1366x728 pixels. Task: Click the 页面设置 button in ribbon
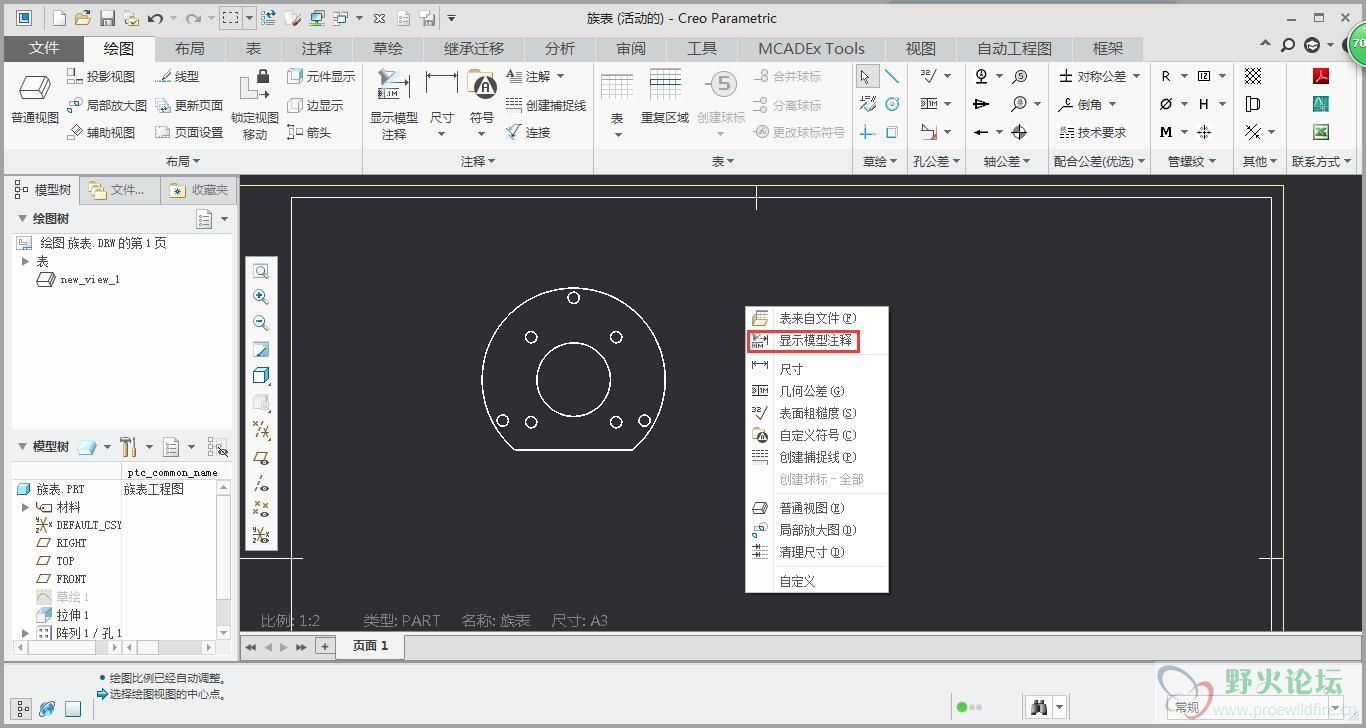[189, 132]
